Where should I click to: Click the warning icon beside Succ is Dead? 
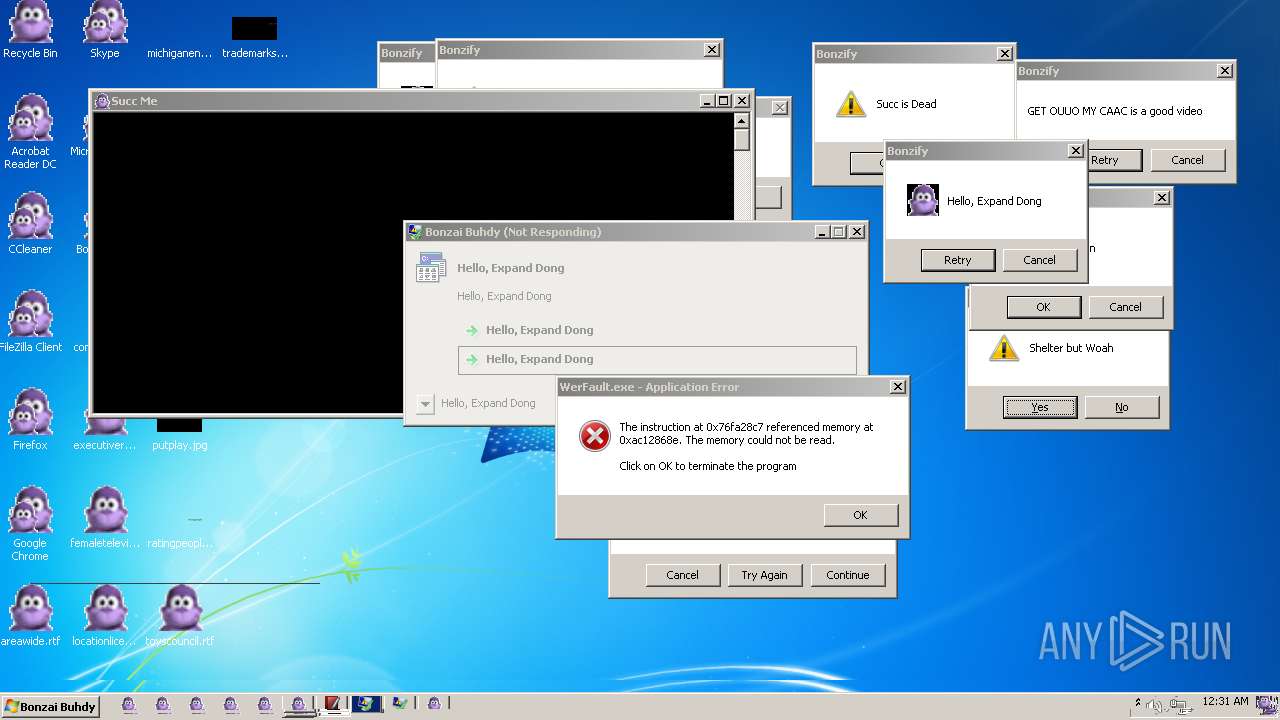coord(851,104)
